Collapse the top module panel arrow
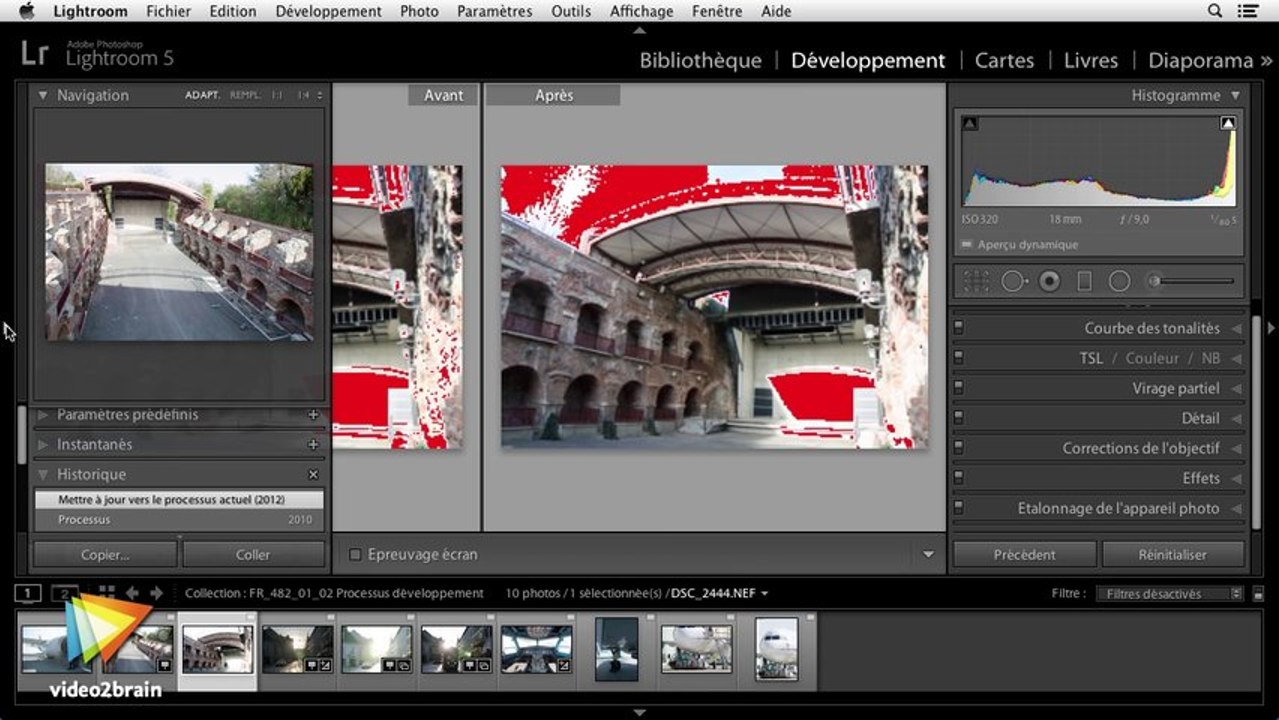This screenshot has width=1279, height=720. click(x=640, y=30)
